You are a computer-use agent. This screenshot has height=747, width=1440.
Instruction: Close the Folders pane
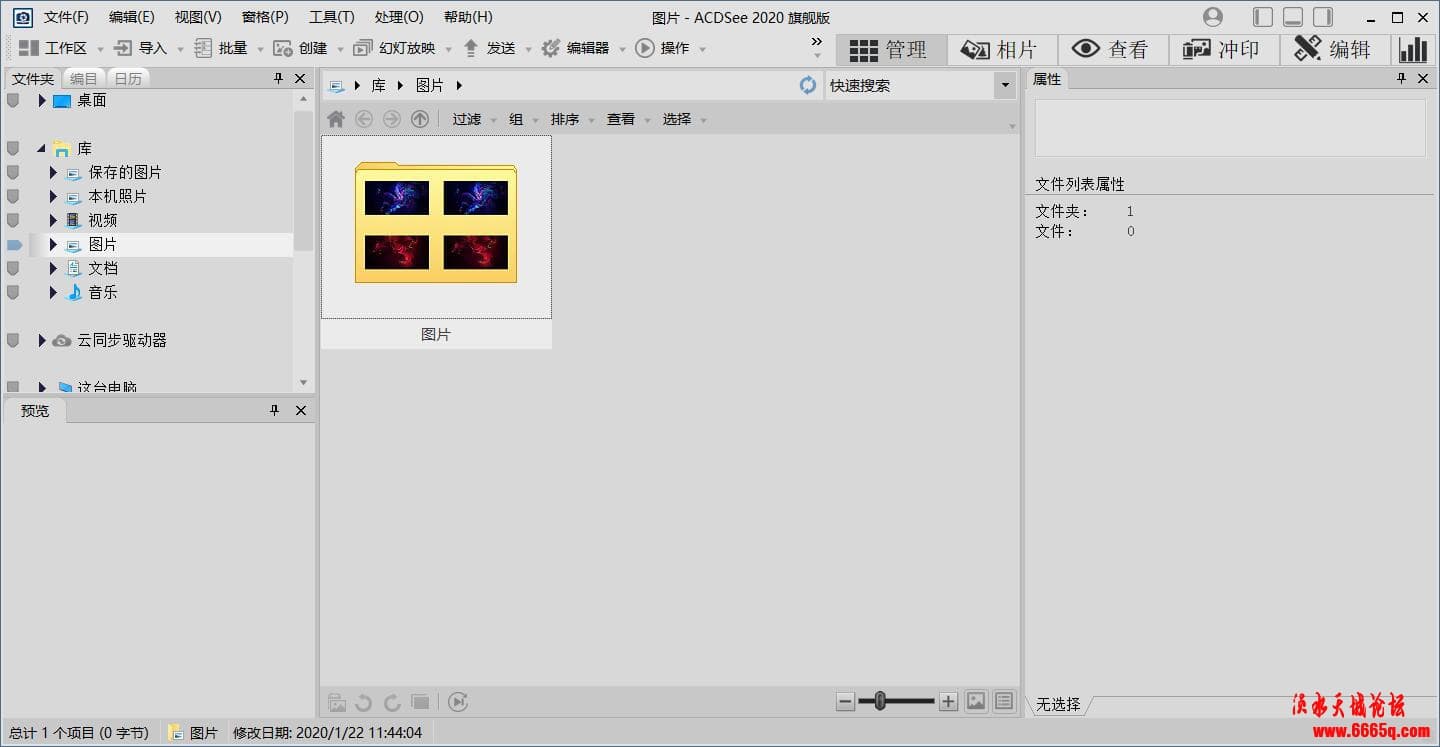coord(300,78)
